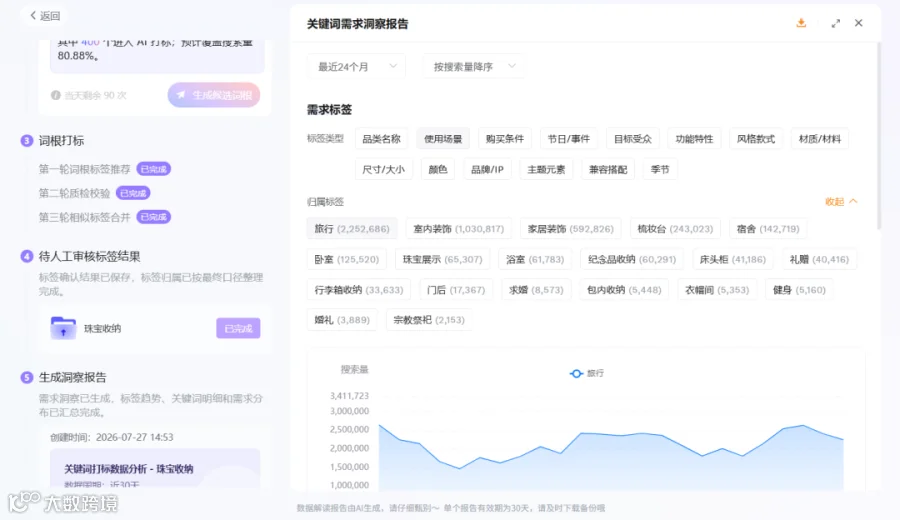Close the keyword report panel
The height and width of the screenshot is (520, 900).
[x=859, y=23]
